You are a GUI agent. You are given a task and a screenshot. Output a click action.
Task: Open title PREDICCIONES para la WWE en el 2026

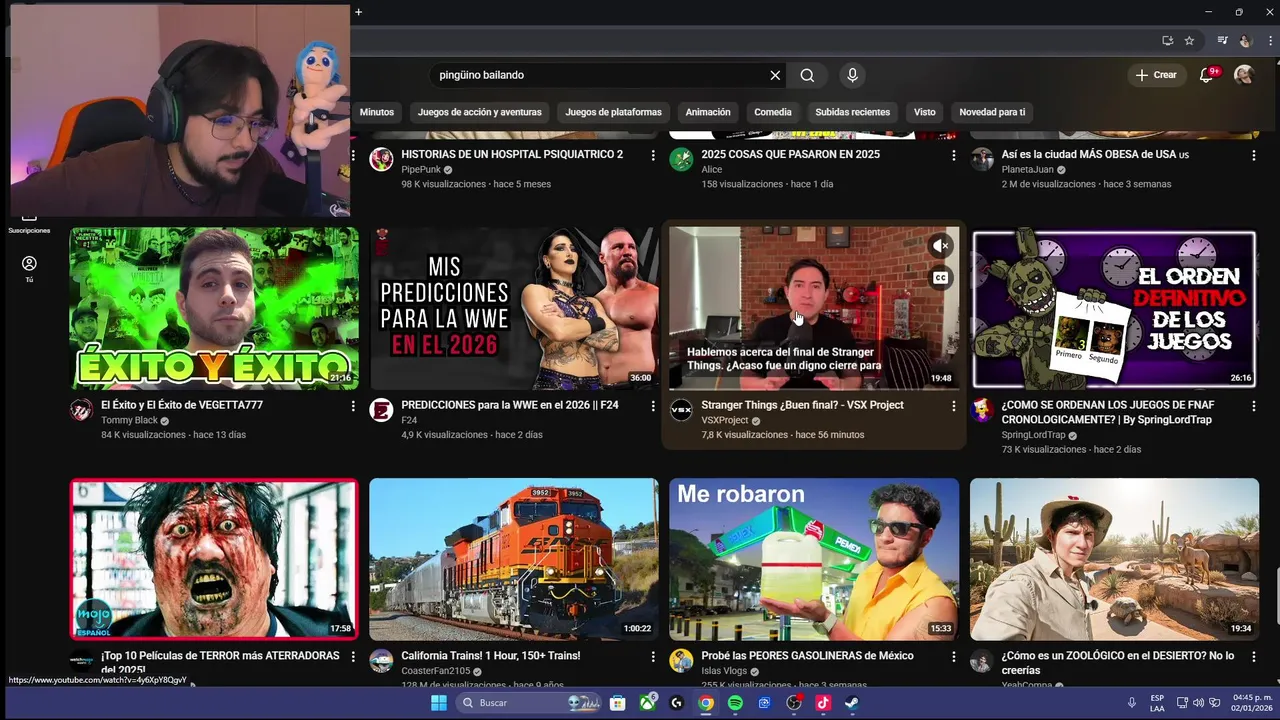pos(510,405)
